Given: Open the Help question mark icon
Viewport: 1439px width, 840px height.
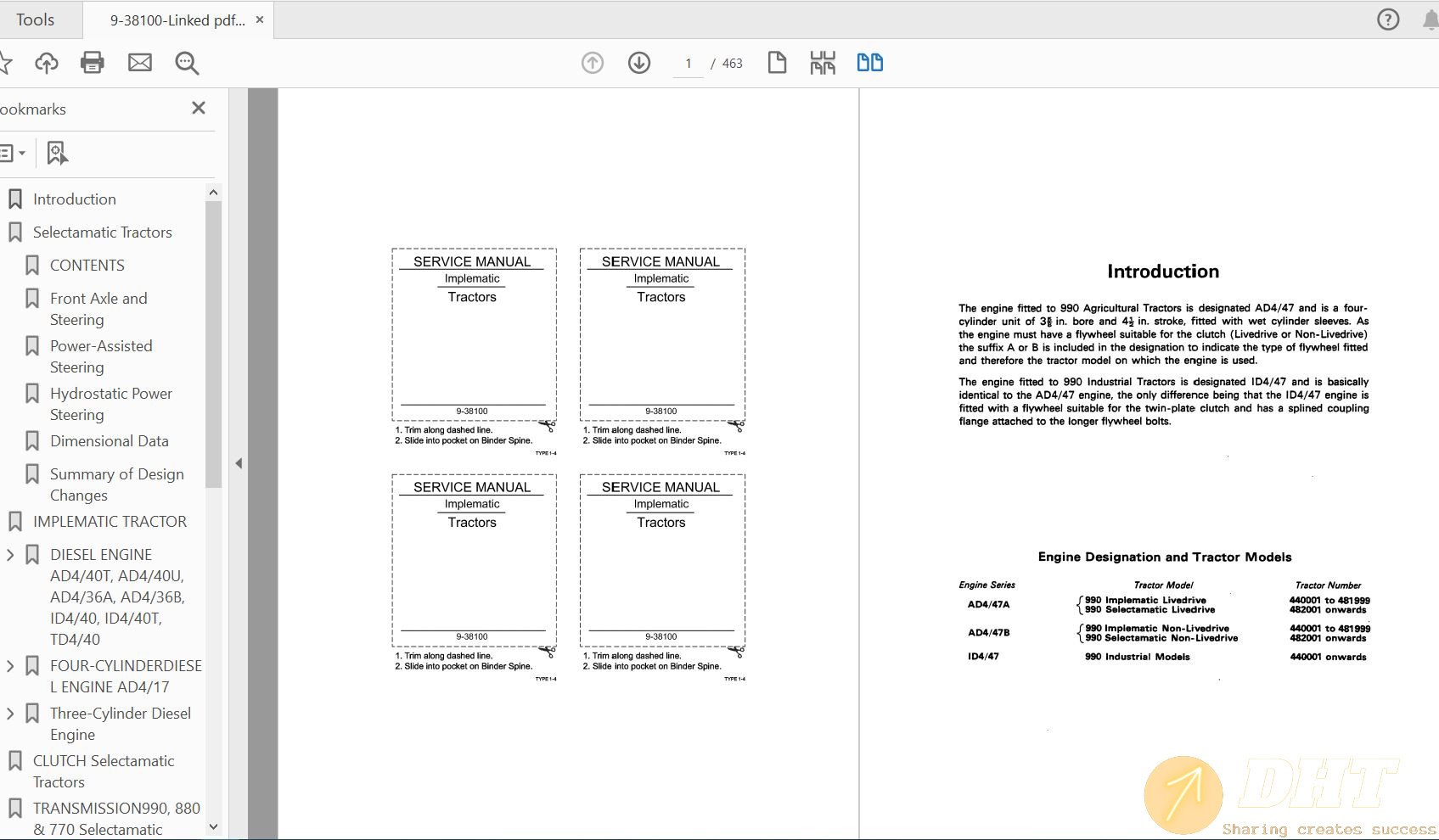Looking at the screenshot, I should point(1388,20).
